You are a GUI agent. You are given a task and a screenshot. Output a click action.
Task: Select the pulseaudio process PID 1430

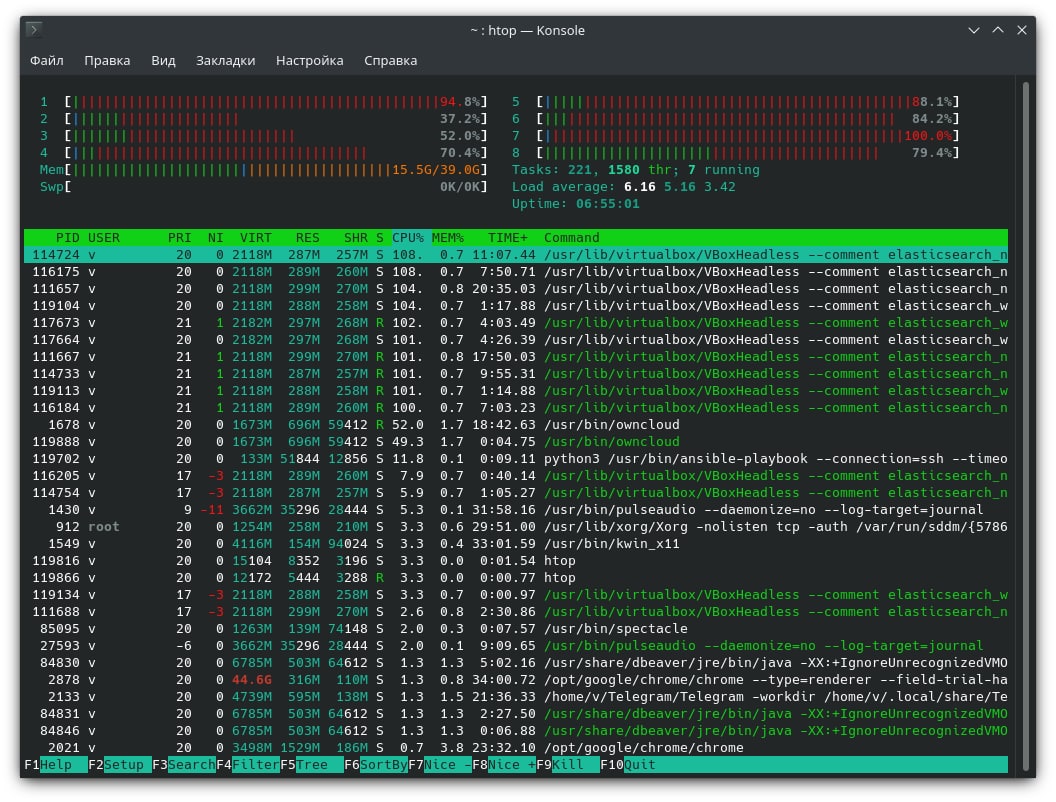pos(516,510)
